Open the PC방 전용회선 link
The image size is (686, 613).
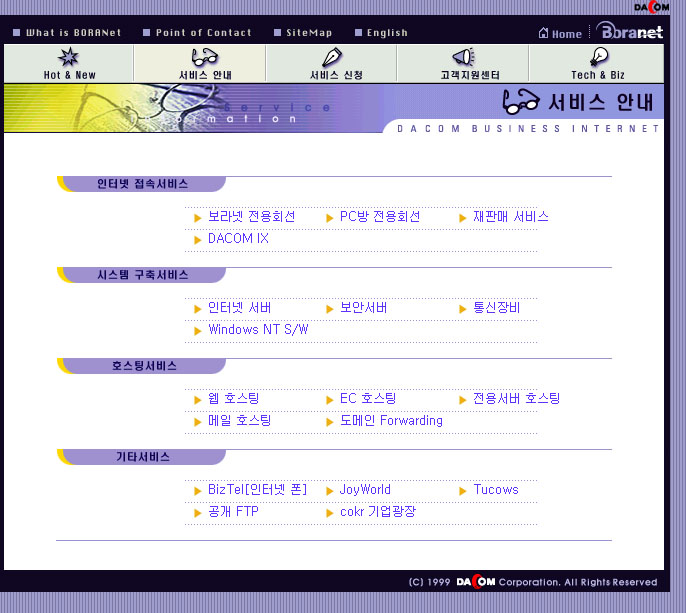tap(380, 217)
